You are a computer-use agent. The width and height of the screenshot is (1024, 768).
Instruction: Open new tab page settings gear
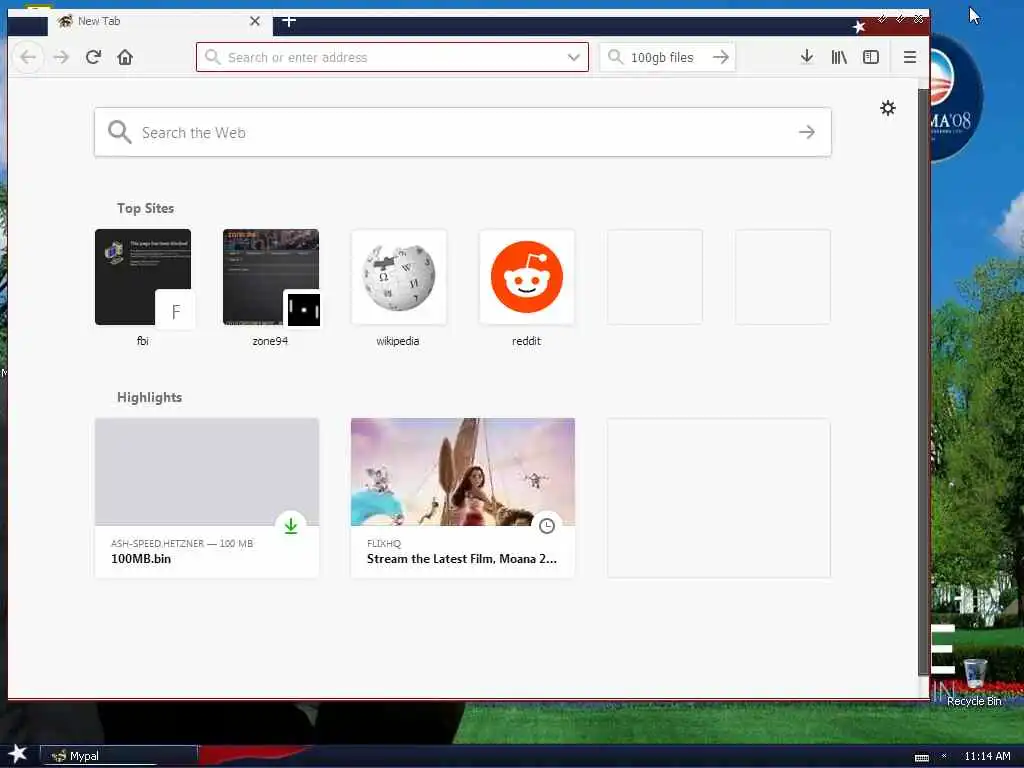point(888,108)
